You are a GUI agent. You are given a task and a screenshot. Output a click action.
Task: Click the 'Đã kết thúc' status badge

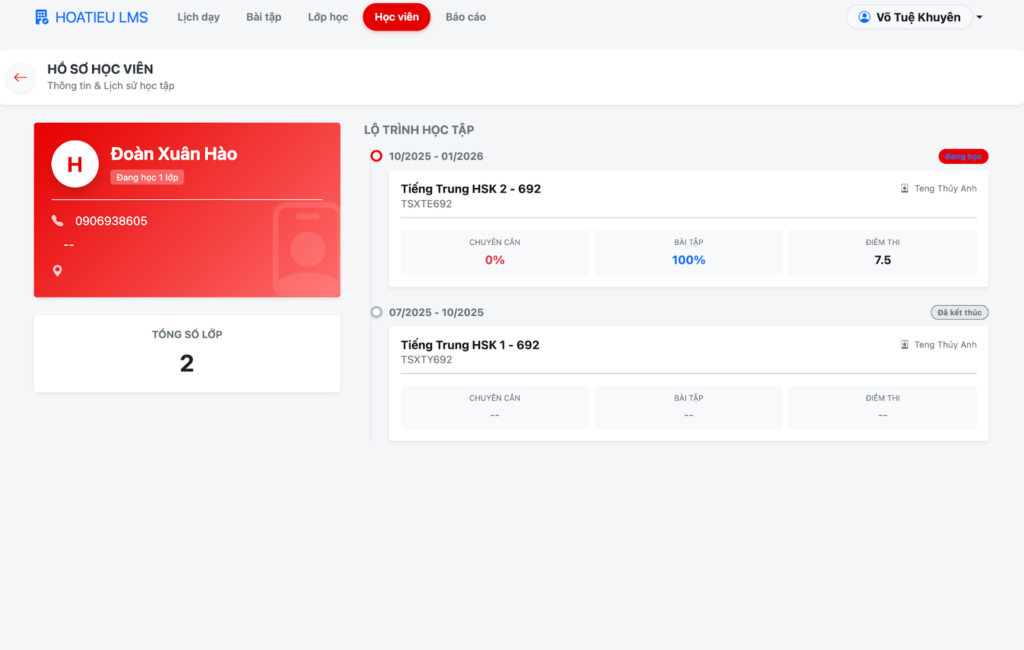[959, 312]
